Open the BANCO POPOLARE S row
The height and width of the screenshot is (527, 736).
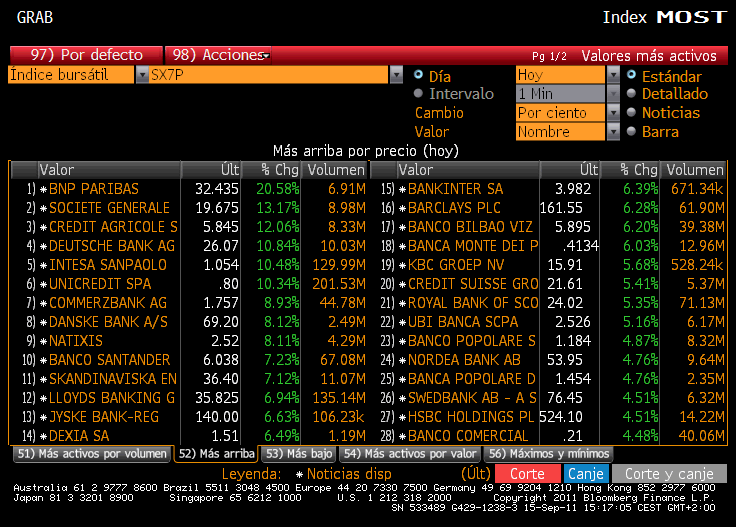(549, 341)
